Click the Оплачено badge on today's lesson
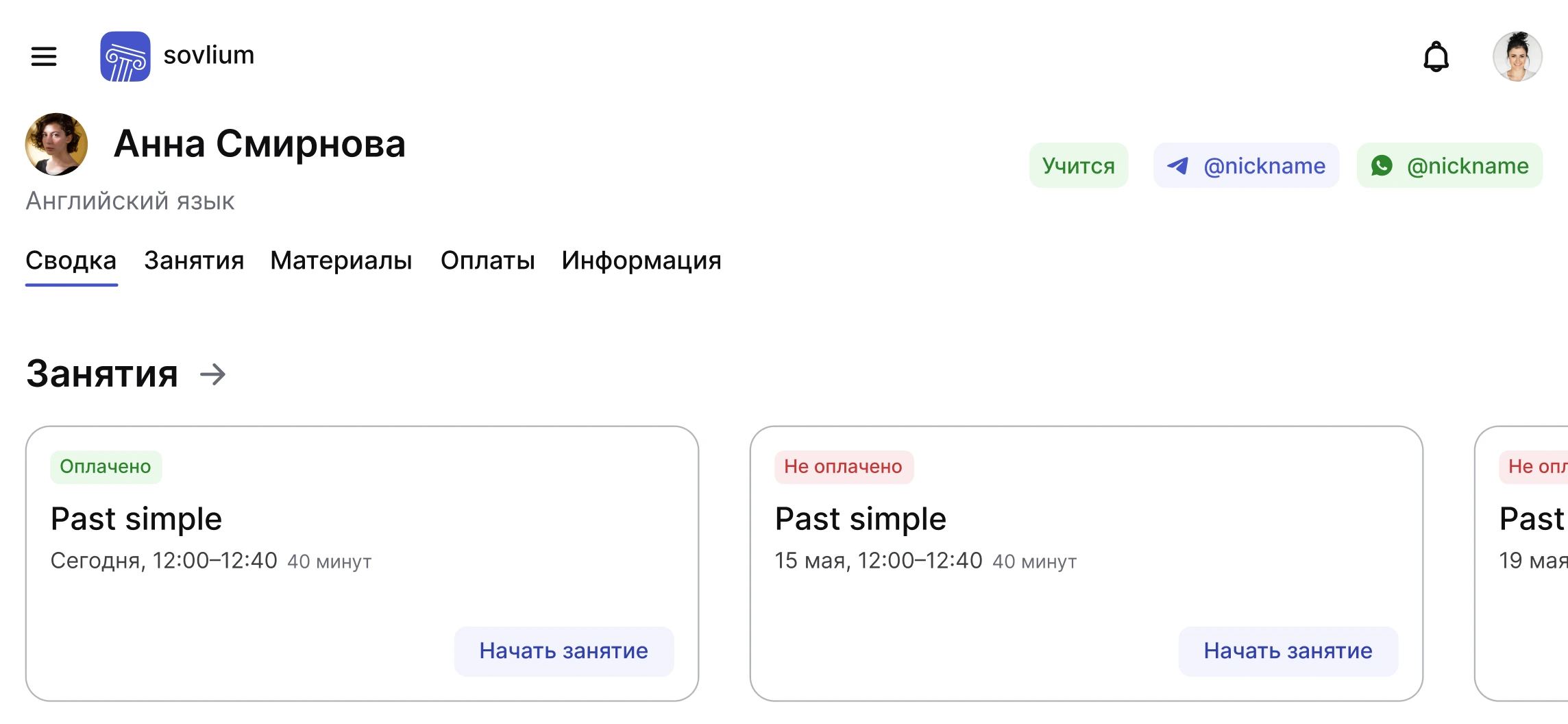 tap(106, 467)
